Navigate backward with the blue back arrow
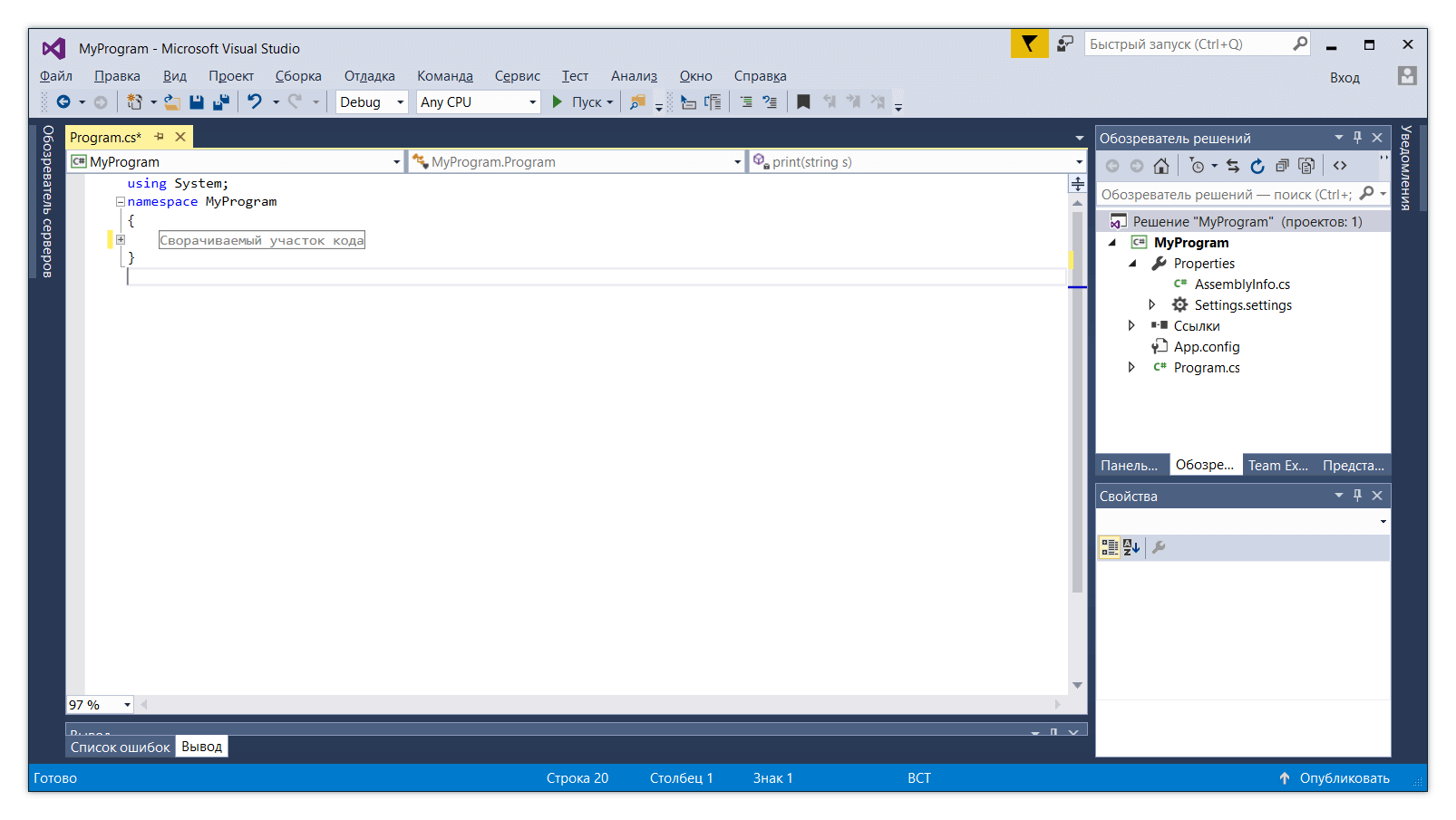The height and width of the screenshot is (820, 1456). click(63, 102)
